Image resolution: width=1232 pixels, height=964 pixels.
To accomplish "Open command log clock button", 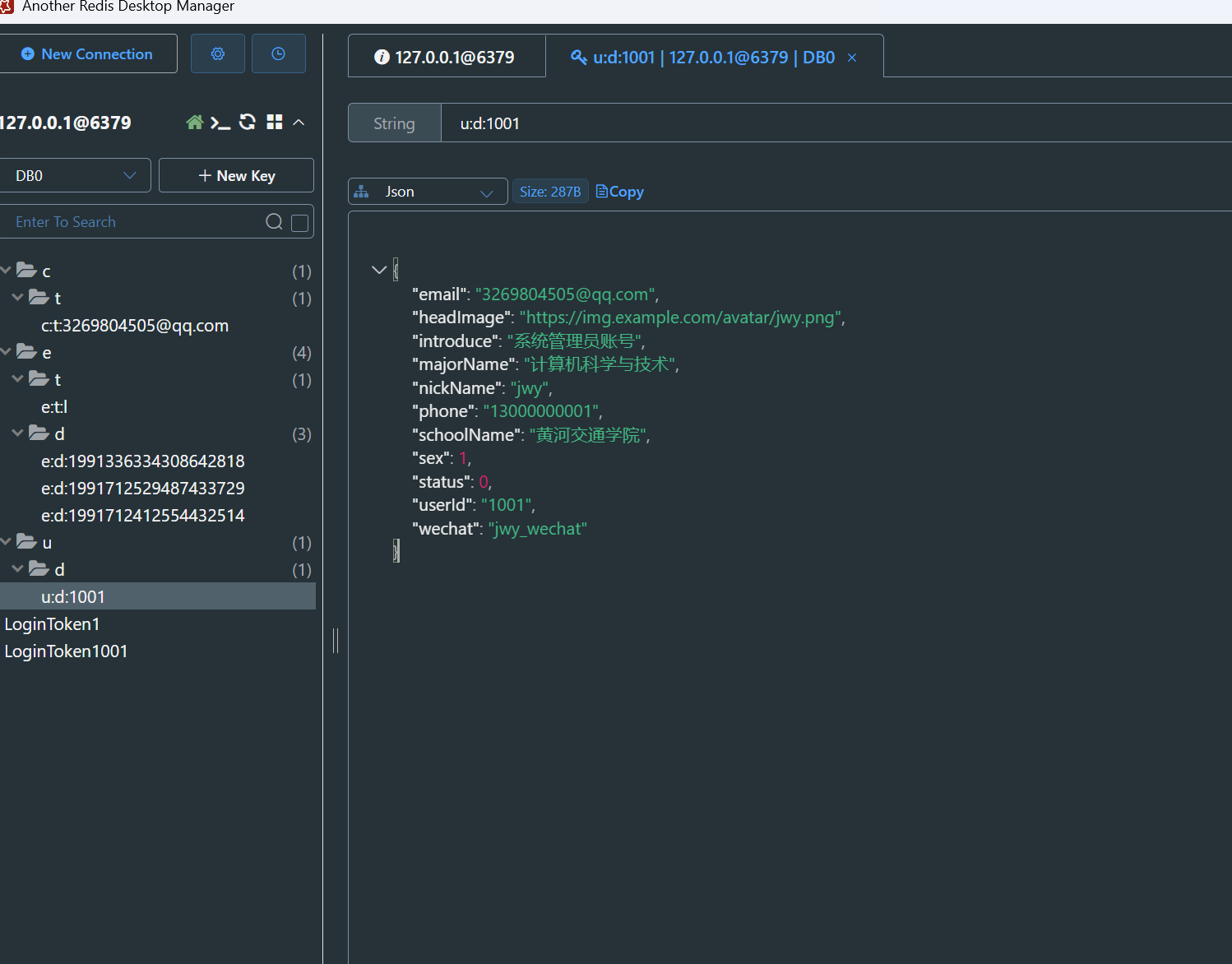I will pyautogui.click(x=279, y=53).
